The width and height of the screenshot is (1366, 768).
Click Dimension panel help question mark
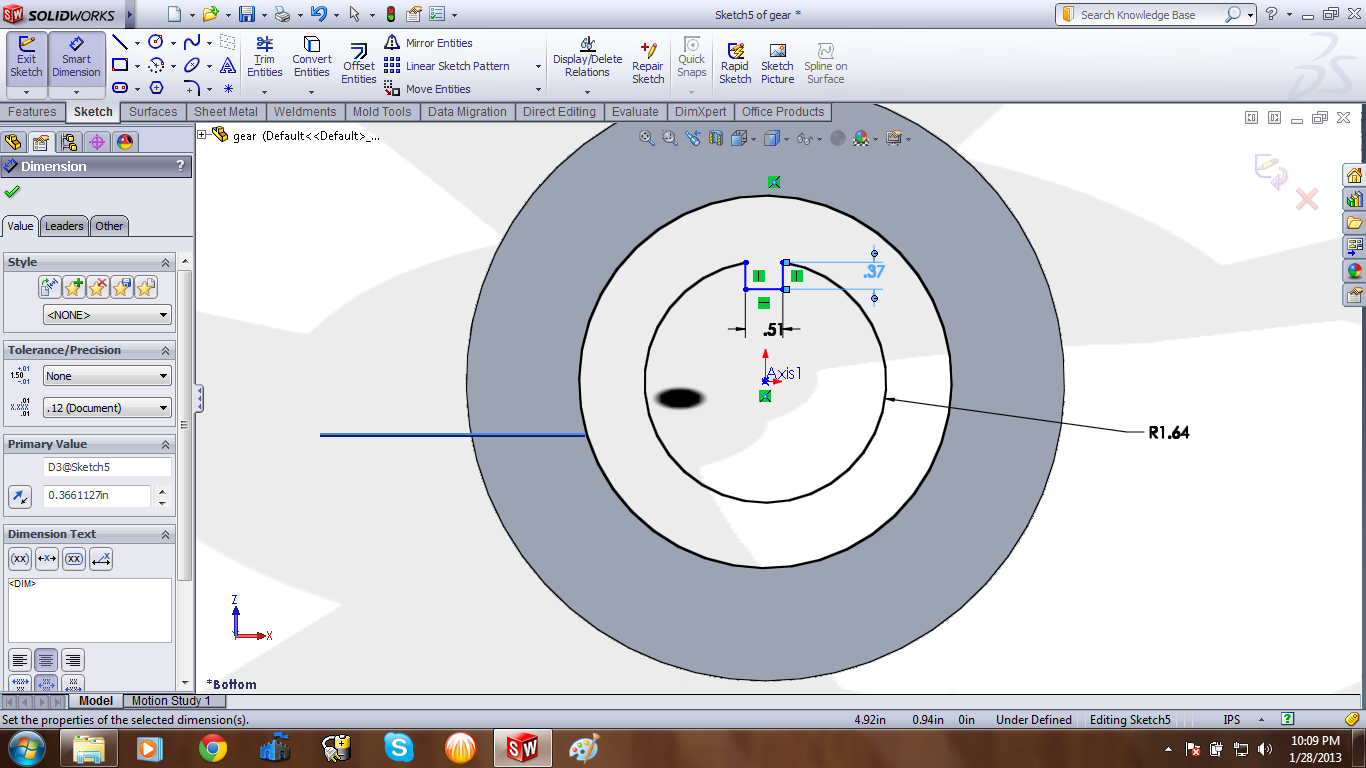180,166
